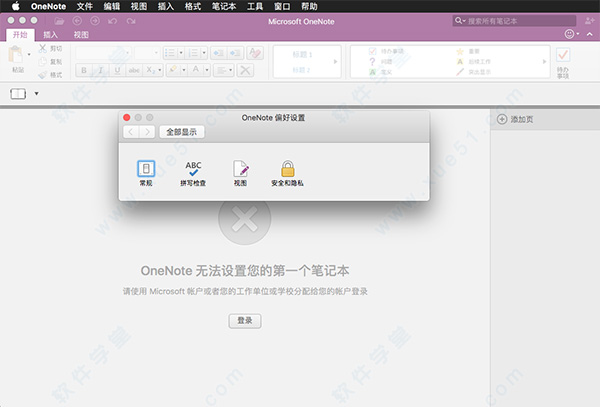Open the subscript options dropdown arrow
The image size is (600, 407).
[160, 70]
